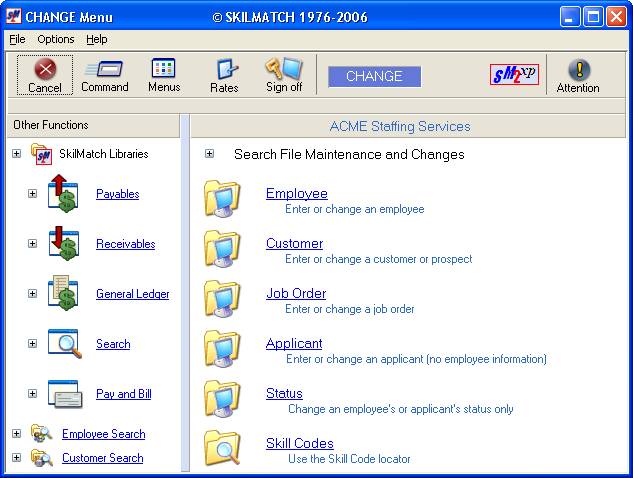
Task: Open the General Ledger link
Action: pos(133,294)
